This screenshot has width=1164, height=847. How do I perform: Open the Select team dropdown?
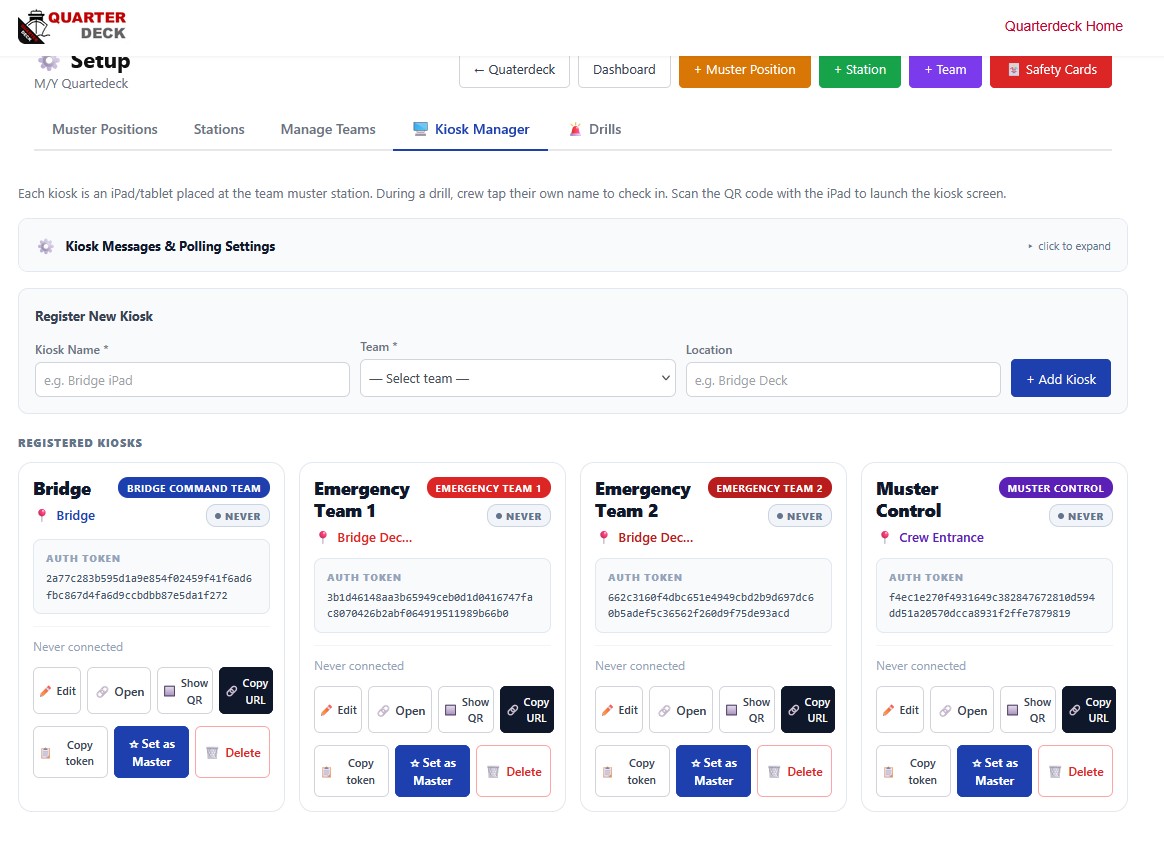coord(517,379)
